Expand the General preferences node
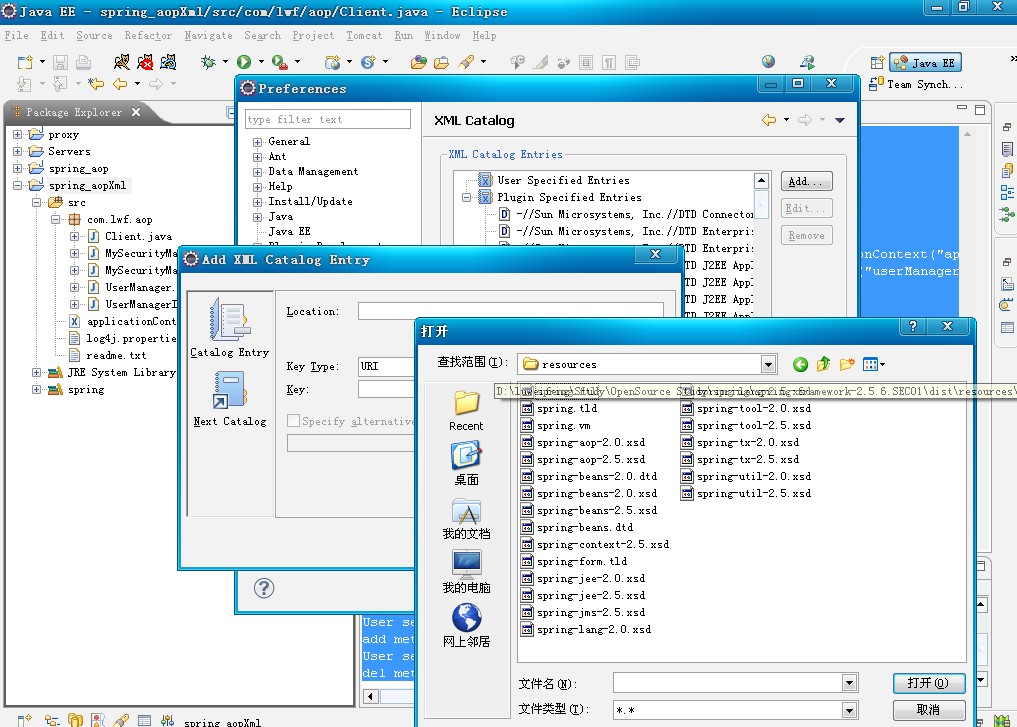The width and height of the screenshot is (1017, 727). pyautogui.click(x=258, y=142)
